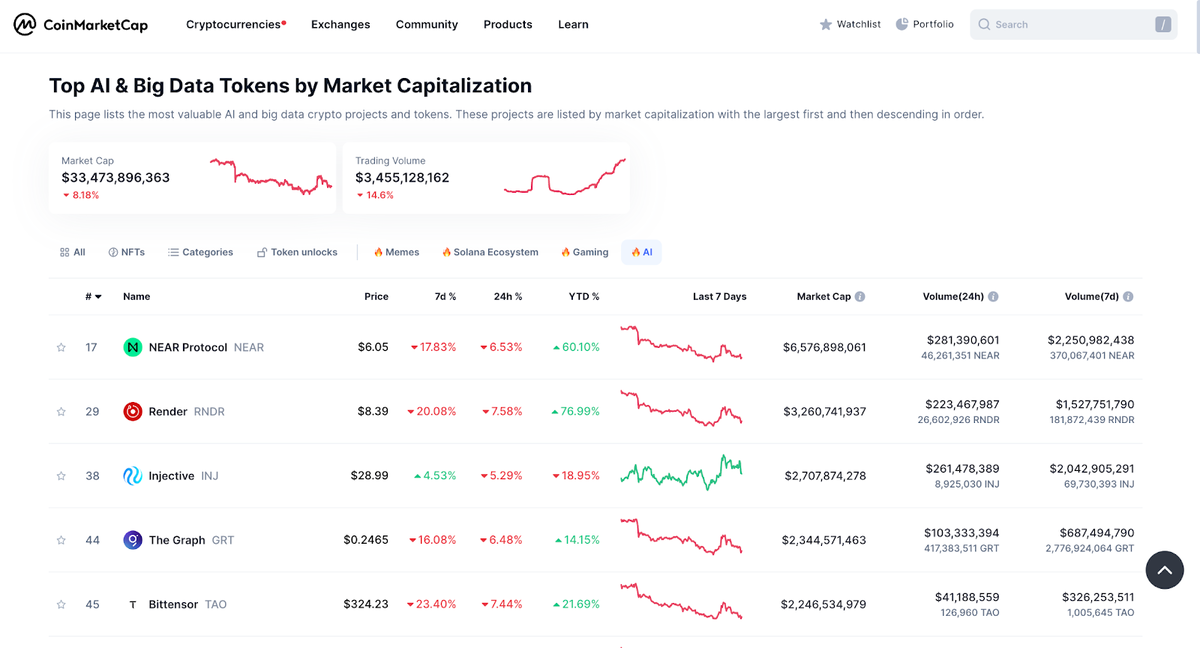This screenshot has height=648, width=1200.
Task: Open the Community menu
Action: 427,24
